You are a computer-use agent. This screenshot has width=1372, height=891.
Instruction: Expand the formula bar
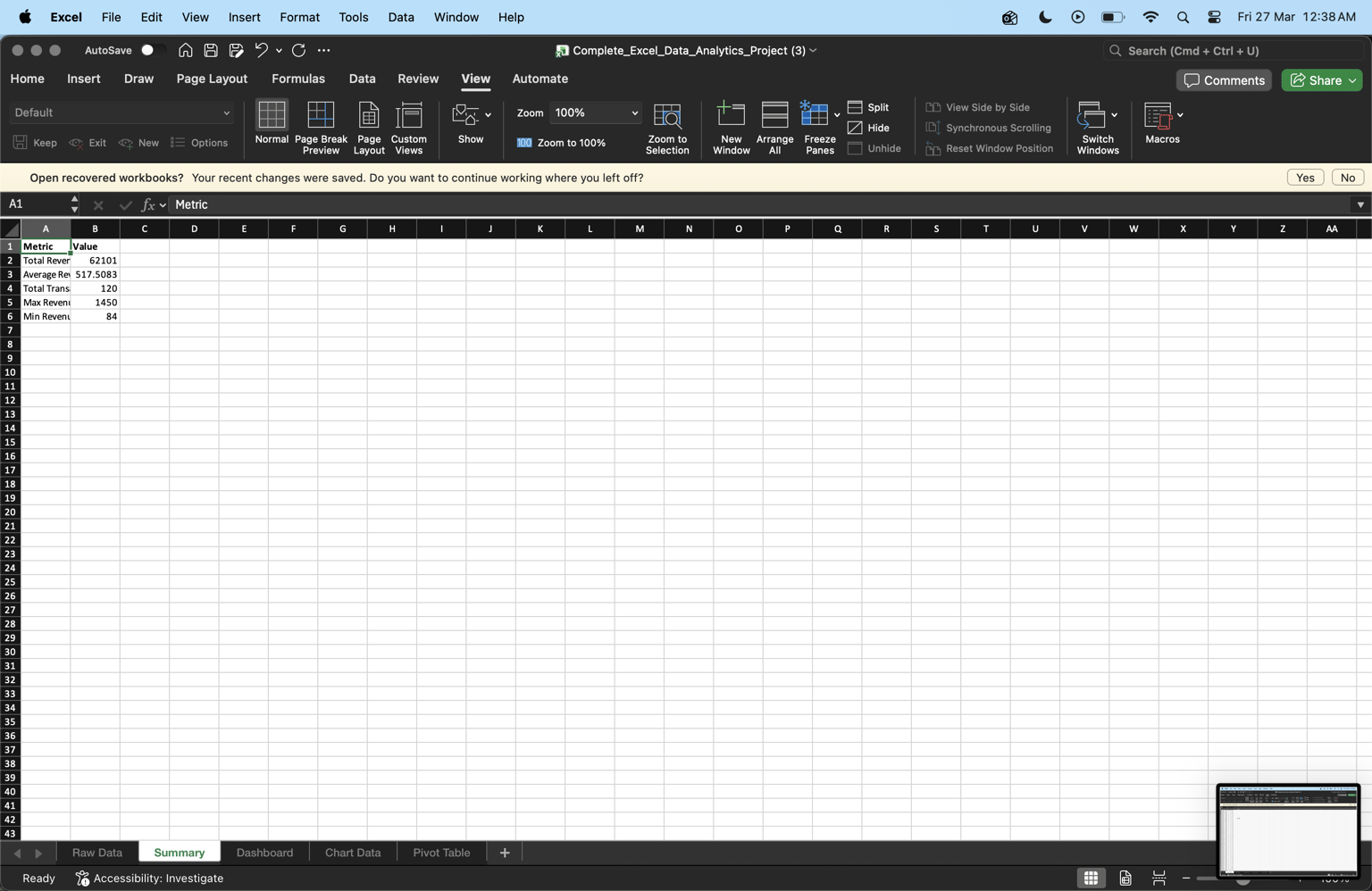click(1360, 205)
